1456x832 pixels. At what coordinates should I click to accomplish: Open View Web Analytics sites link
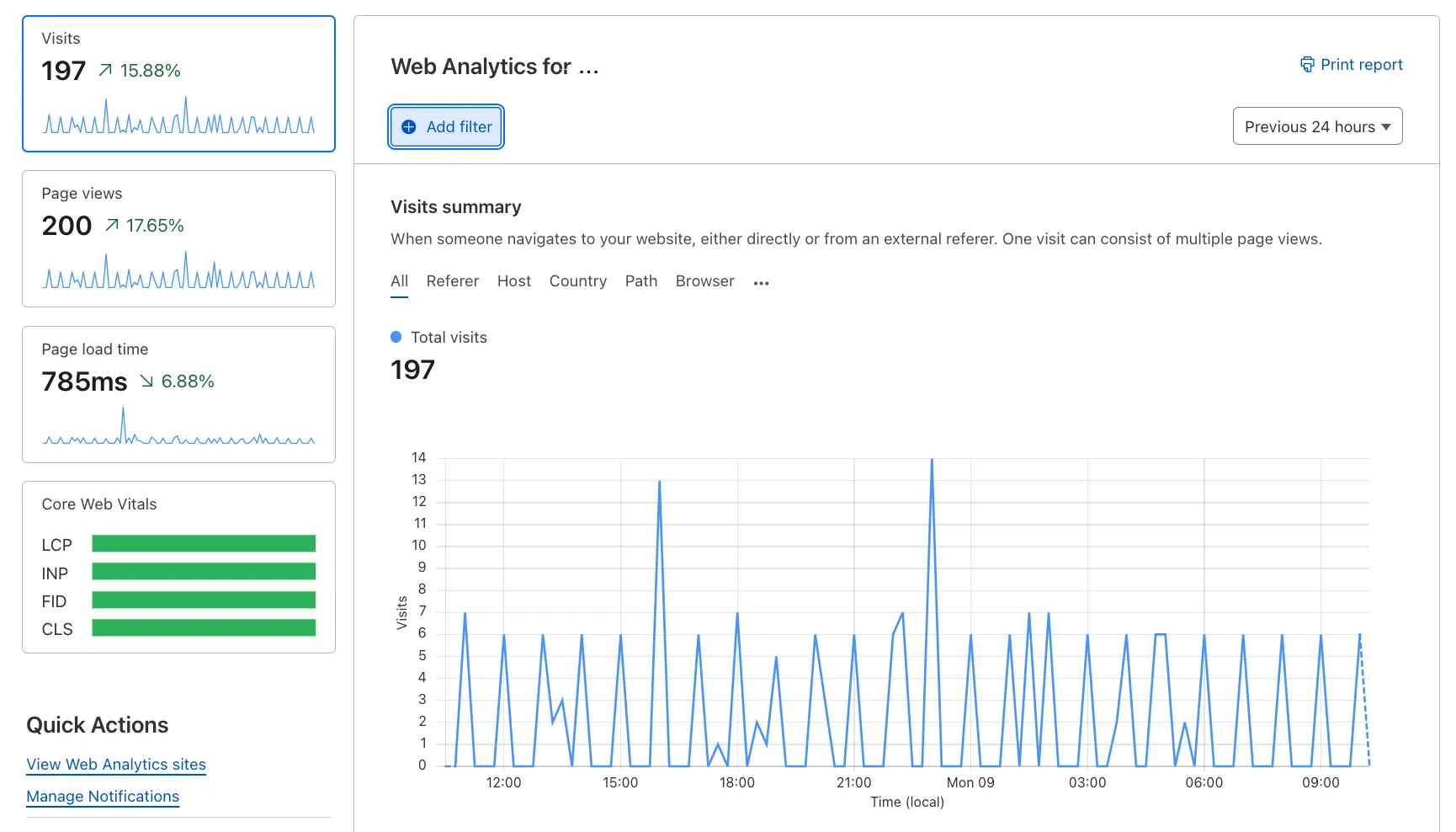(x=115, y=765)
